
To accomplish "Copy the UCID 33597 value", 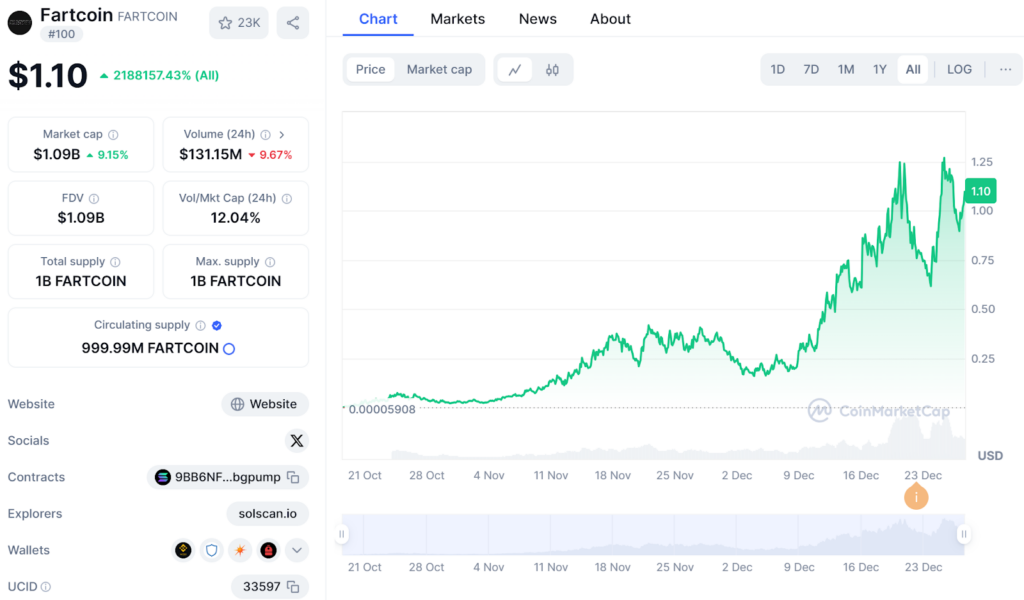I will click(x=293, y=587).
